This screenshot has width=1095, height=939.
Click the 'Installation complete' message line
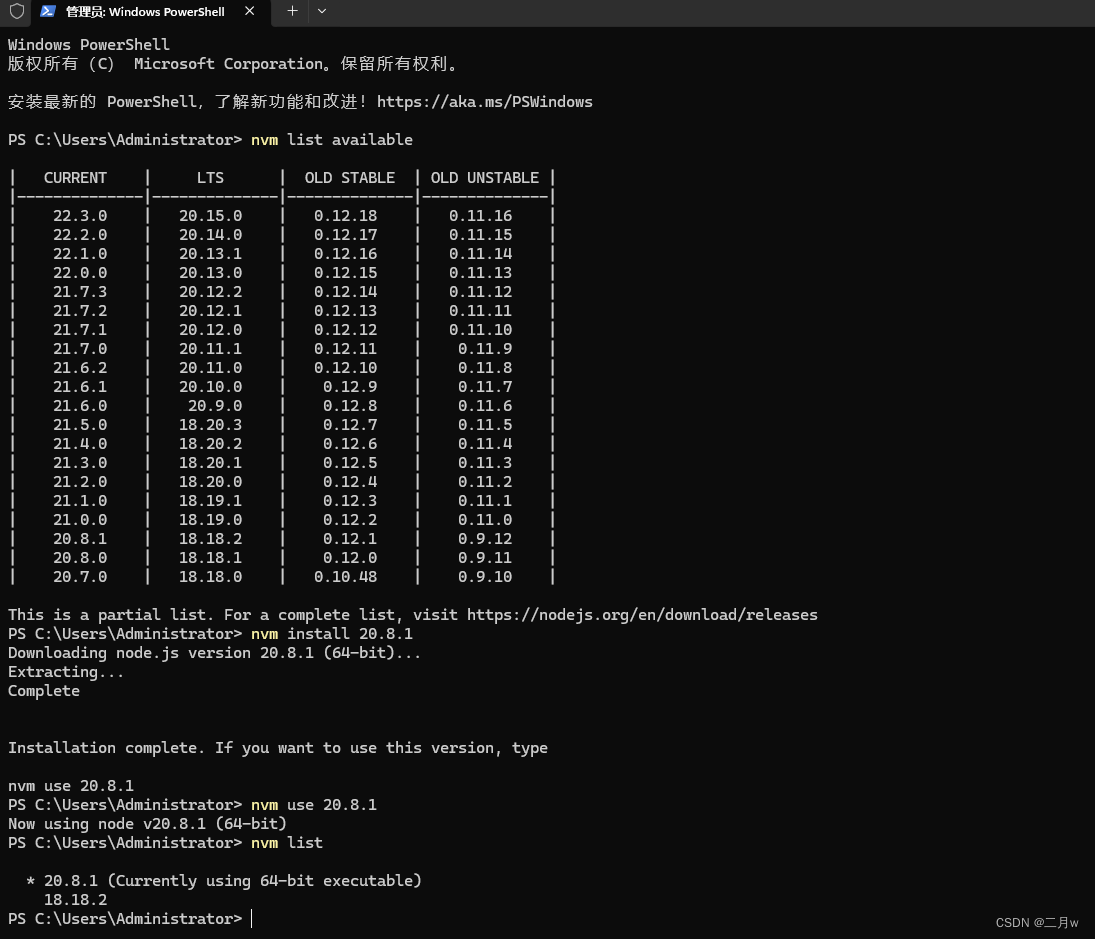point(278,748)
